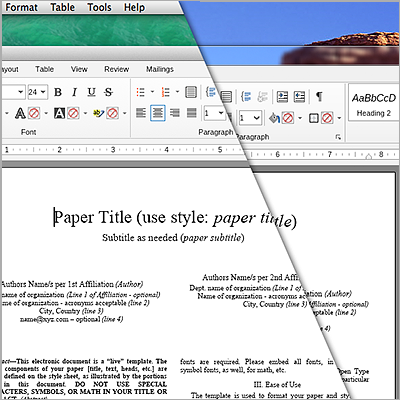Click no-color swatch beside highlighter pen

[x=113, y=113]
